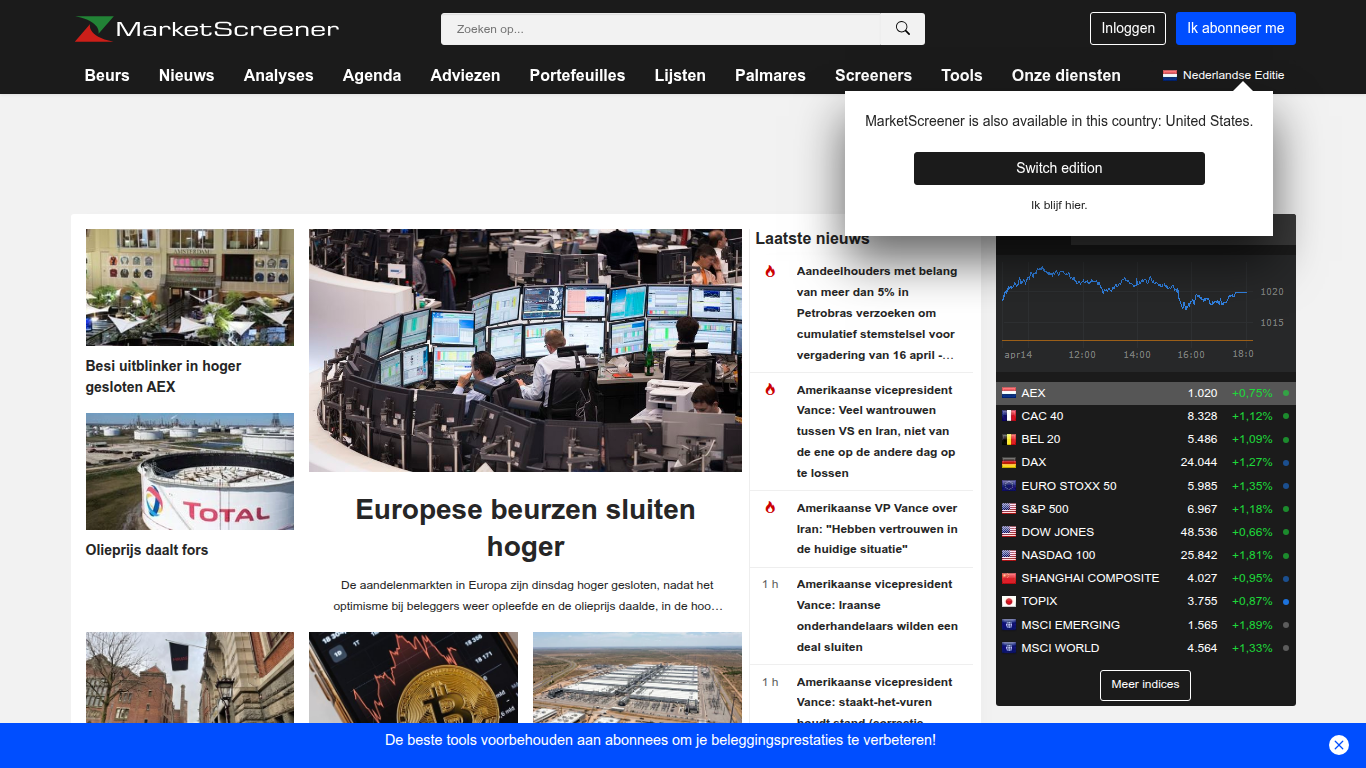Click the MarketScreener logo
This screenshot has width=1366, height=768.
207,29
